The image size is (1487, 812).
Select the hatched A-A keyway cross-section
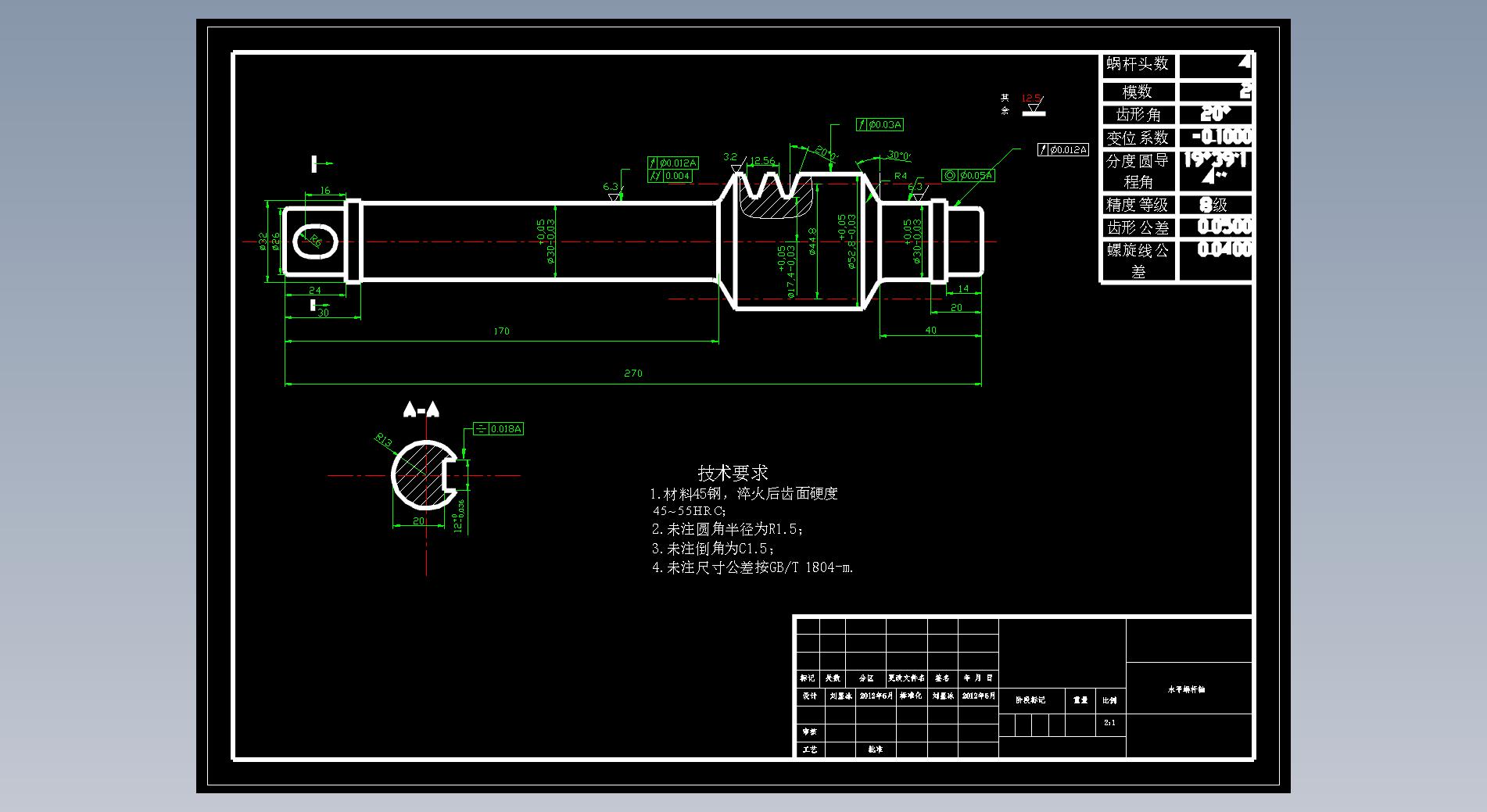coord(423,474)
